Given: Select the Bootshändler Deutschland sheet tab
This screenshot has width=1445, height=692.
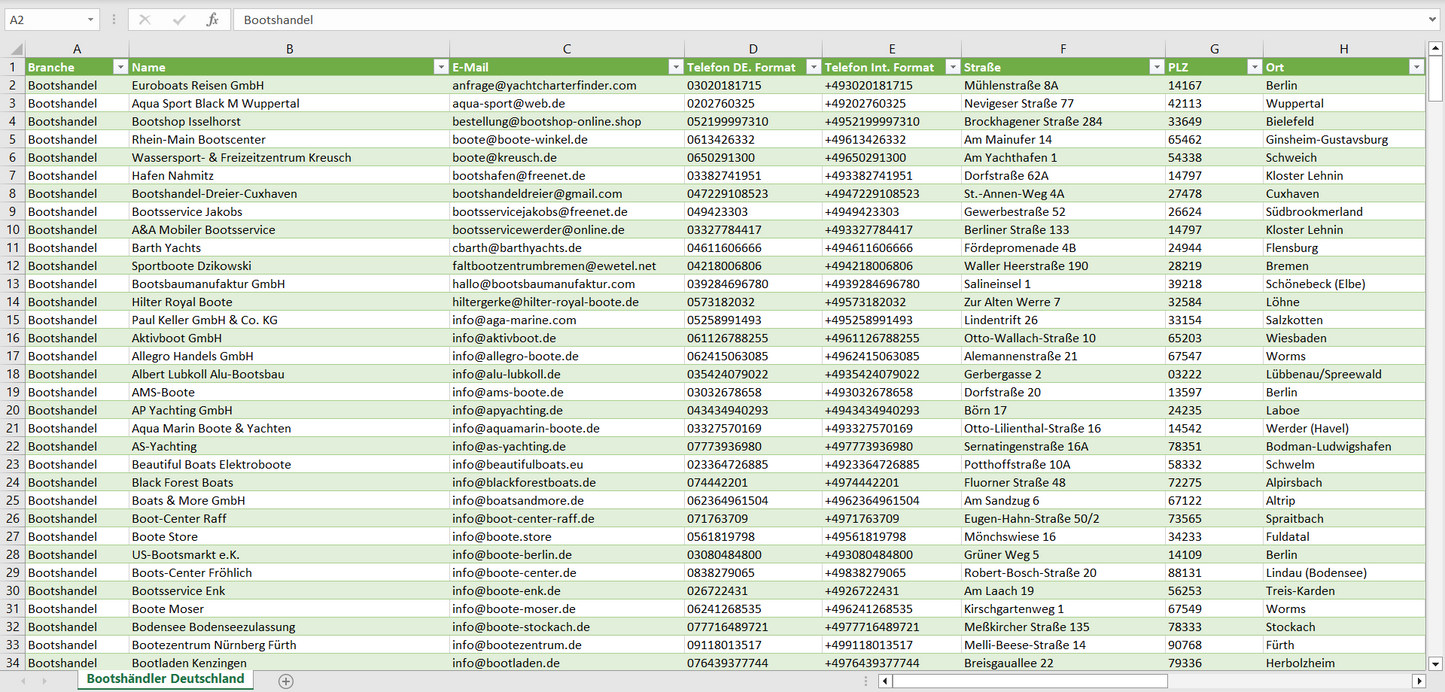Looking at the screenshot, I should click(165, 679).
